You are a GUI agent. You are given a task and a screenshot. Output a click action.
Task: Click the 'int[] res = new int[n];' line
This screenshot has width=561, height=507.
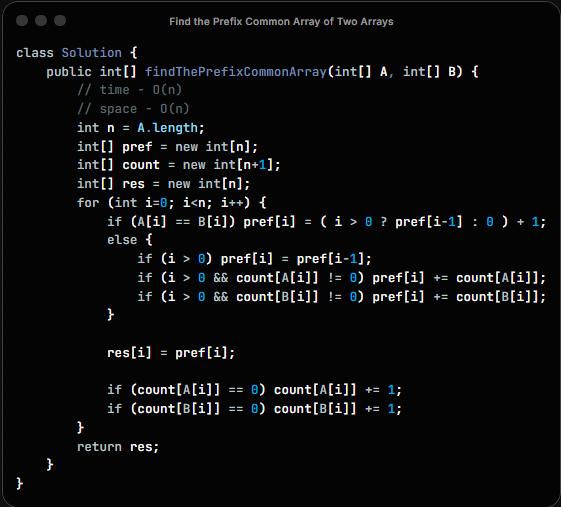click(164, 184)
